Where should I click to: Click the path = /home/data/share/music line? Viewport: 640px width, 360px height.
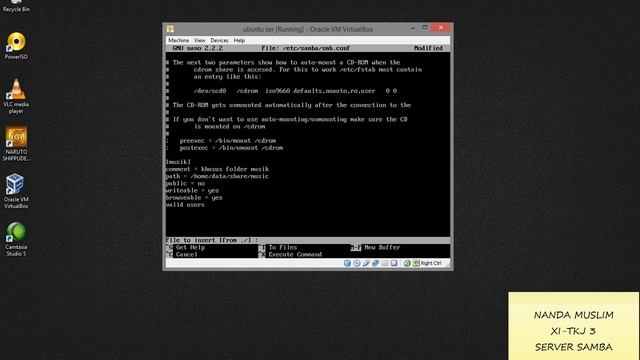click(217, 176)
